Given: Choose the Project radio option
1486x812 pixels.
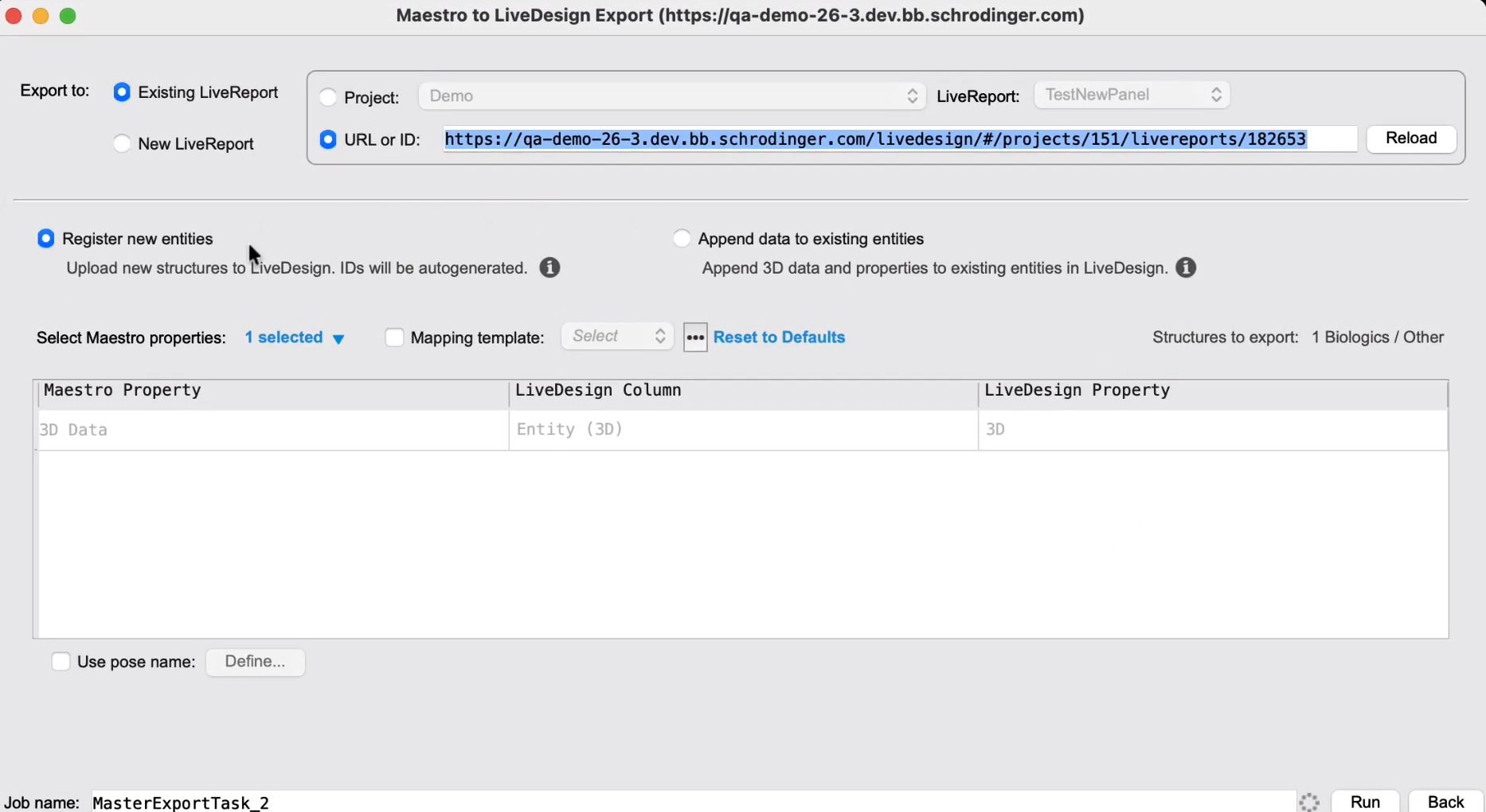Looking at the screenshot, I should tap(328, 97).
